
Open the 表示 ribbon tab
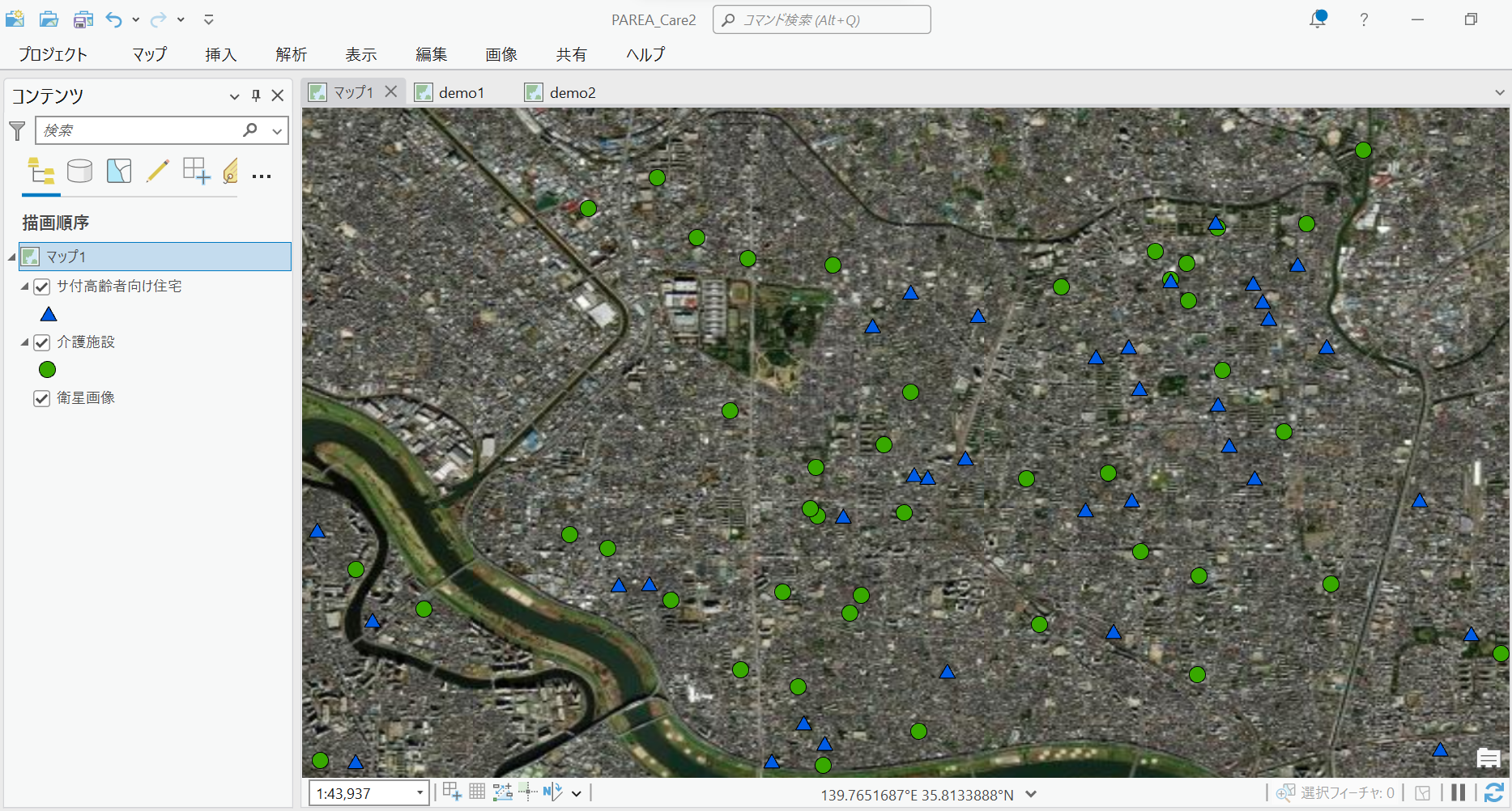pyautogui.click(x=361, y=54)
